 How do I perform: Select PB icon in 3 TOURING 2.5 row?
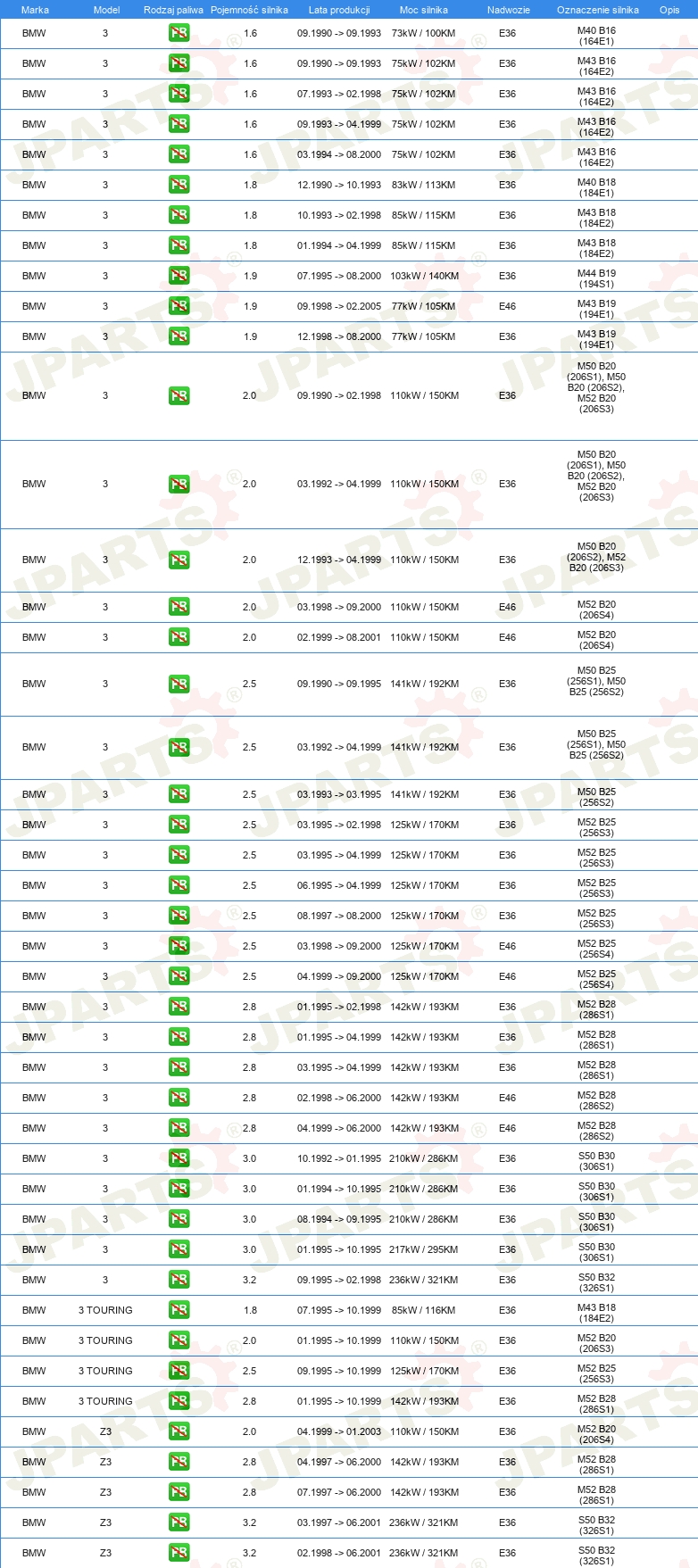(x=179, y=1371)
